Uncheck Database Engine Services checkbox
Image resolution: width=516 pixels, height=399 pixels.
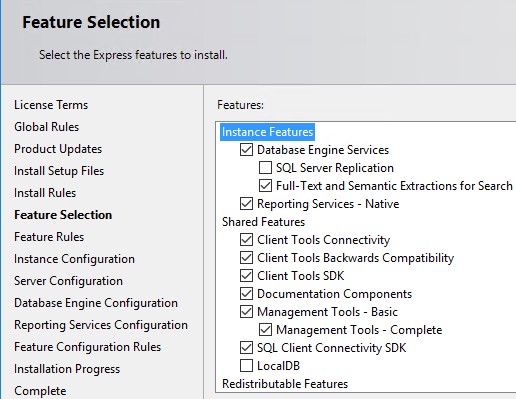click(x=246, y=150)
